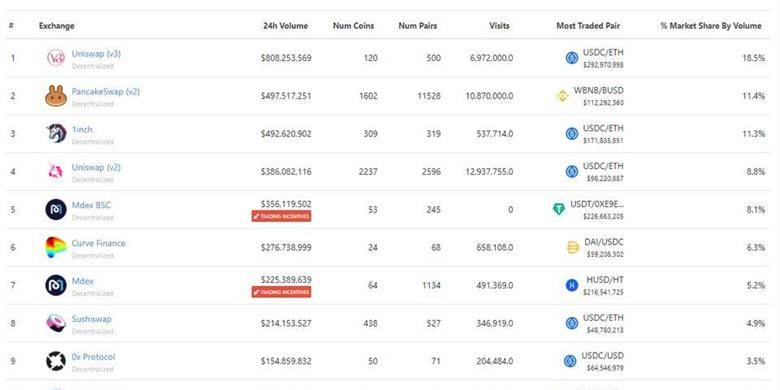Click the Sushiswap sushi logo
Screen dimensions: 780x390
[56, 323]
